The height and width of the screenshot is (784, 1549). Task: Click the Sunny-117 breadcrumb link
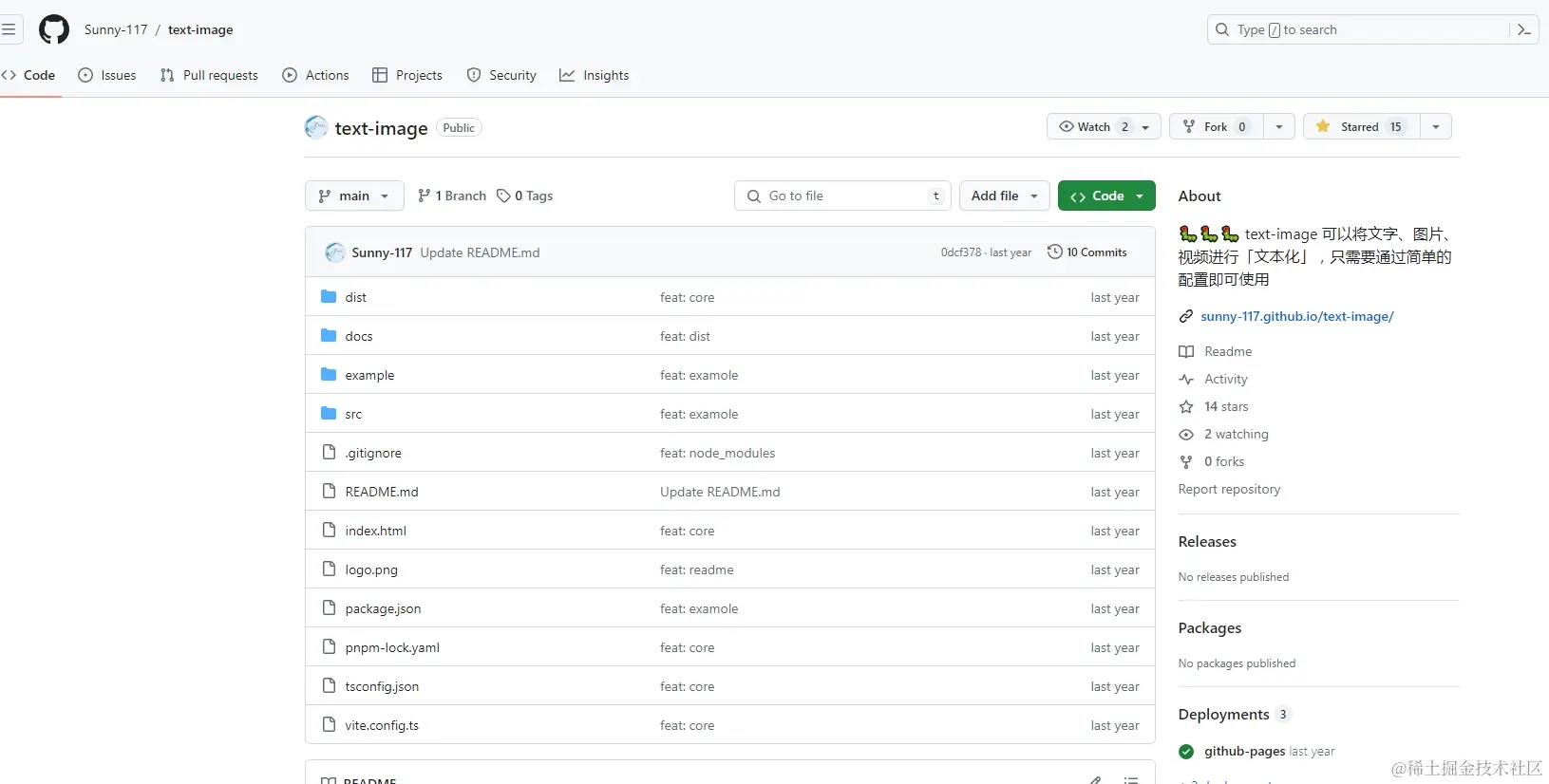pyautogui.click(x=116, y=29)
